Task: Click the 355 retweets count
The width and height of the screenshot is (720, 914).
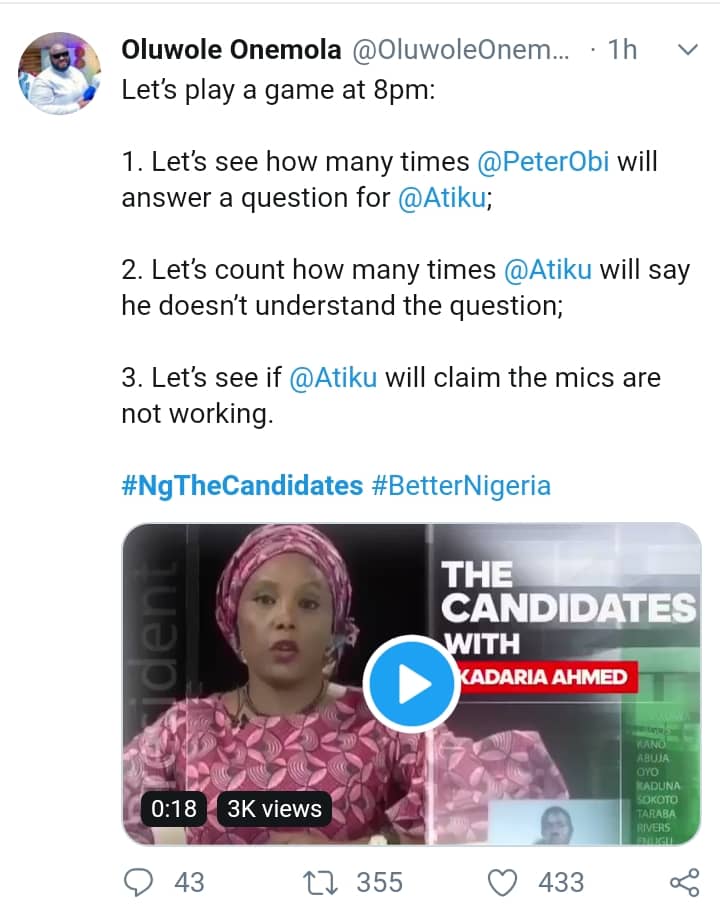Action: (380, 882)
